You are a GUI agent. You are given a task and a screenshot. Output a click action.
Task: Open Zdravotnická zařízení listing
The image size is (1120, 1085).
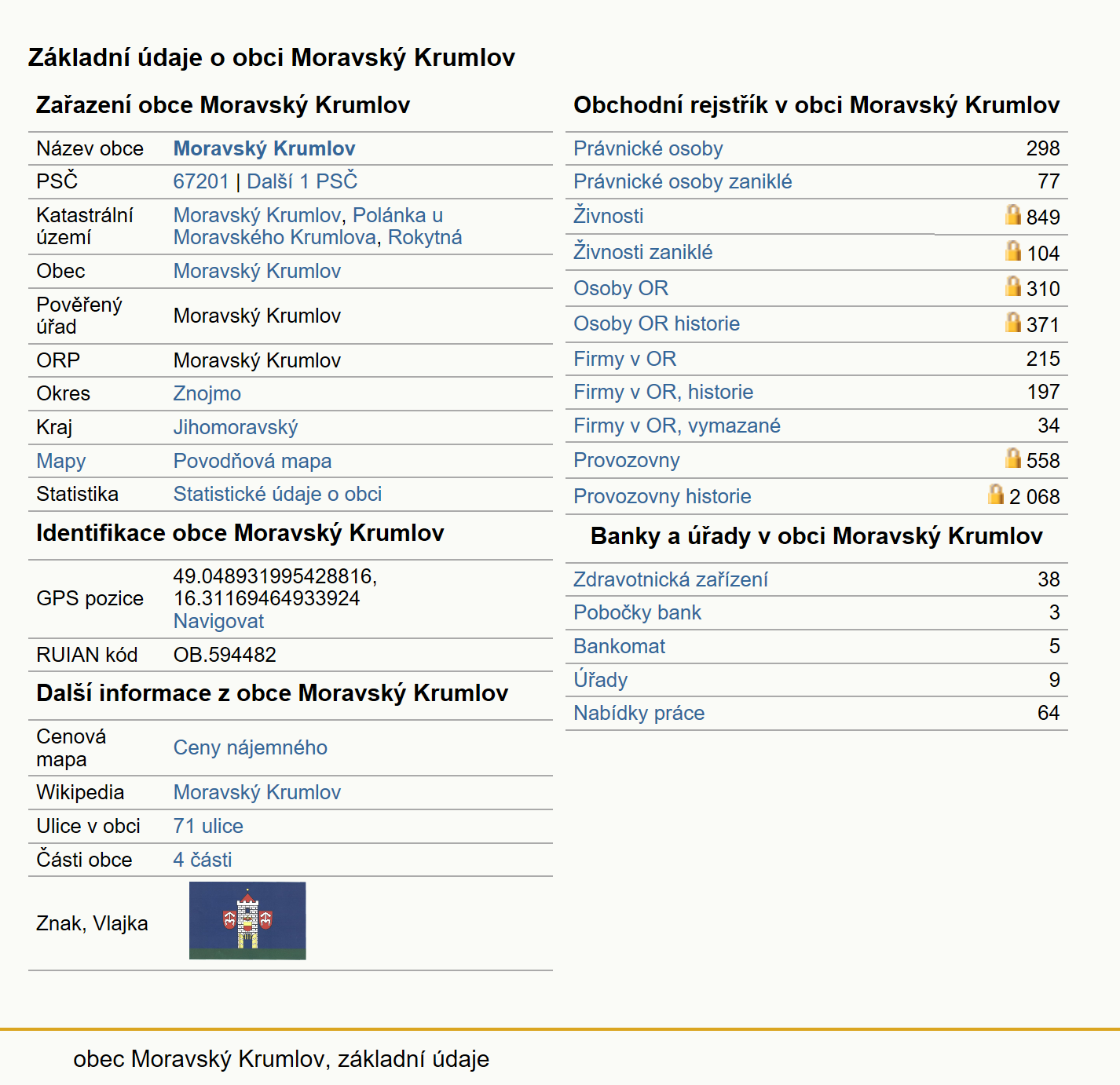pyautogui.click(x=671, y=579)
